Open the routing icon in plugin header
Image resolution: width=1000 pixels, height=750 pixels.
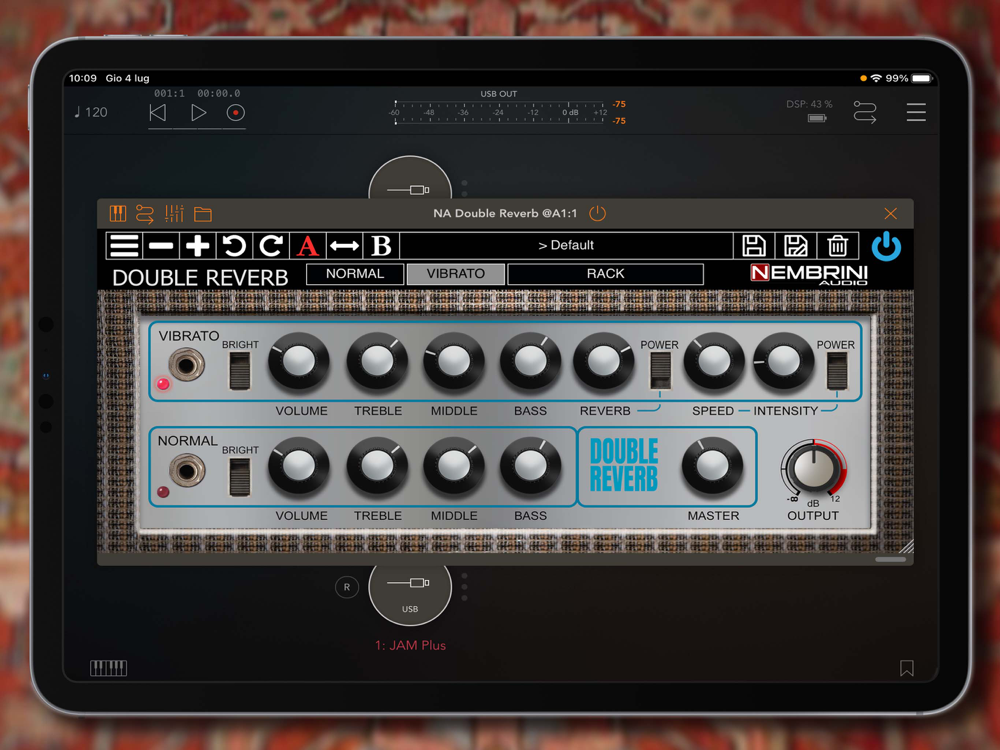pos(145,214)
